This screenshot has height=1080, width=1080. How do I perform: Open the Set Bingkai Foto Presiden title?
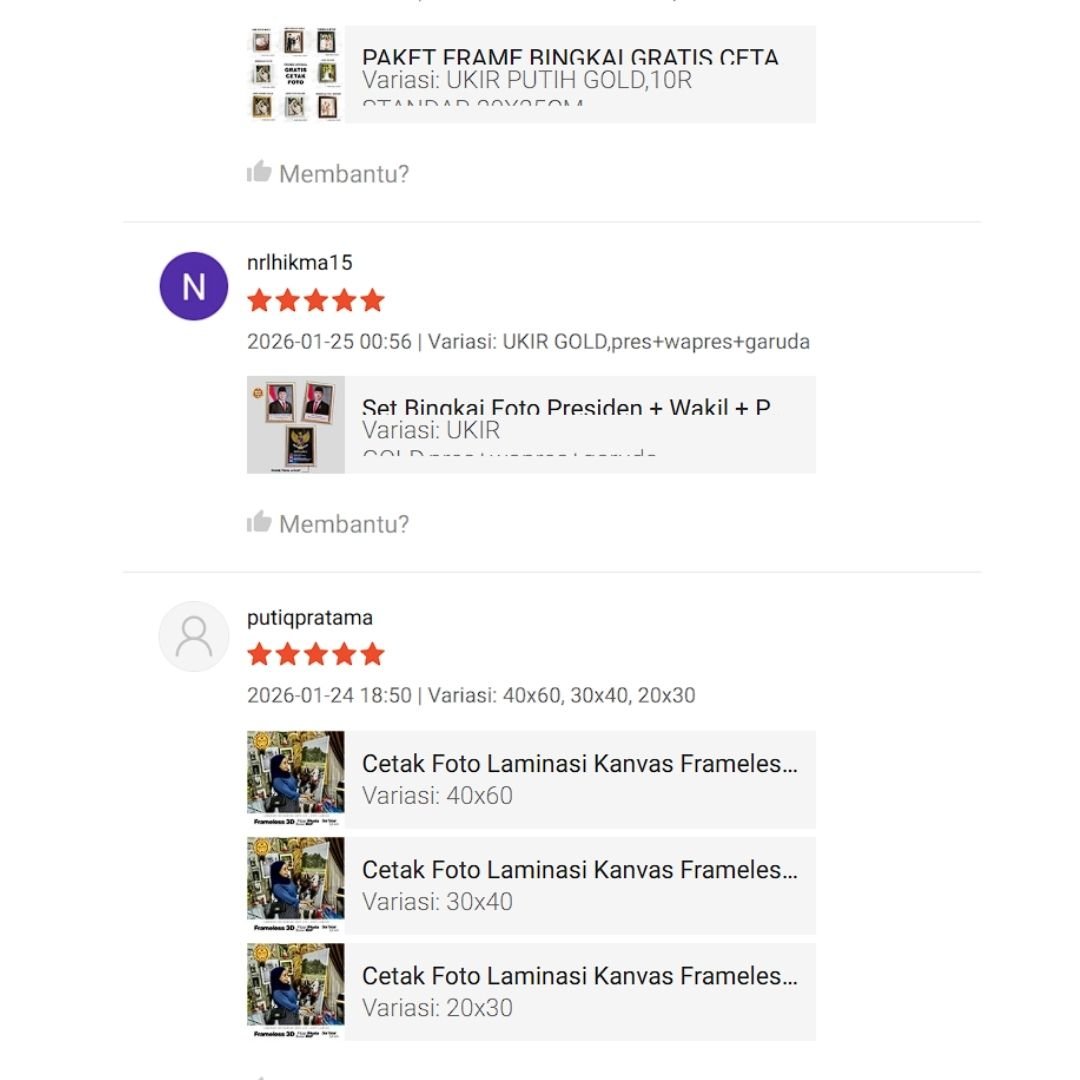coord(566,408)
